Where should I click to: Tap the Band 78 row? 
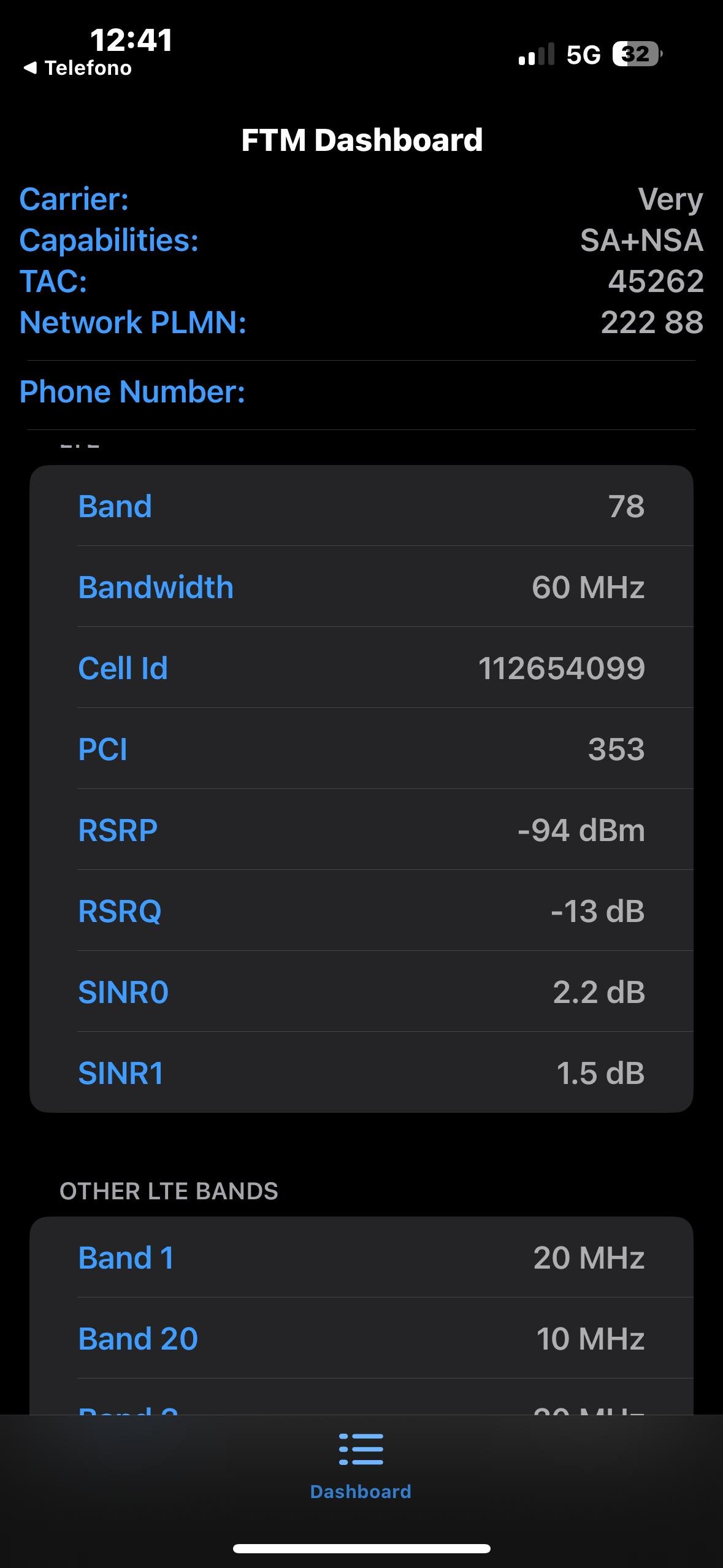click(361, 507)
